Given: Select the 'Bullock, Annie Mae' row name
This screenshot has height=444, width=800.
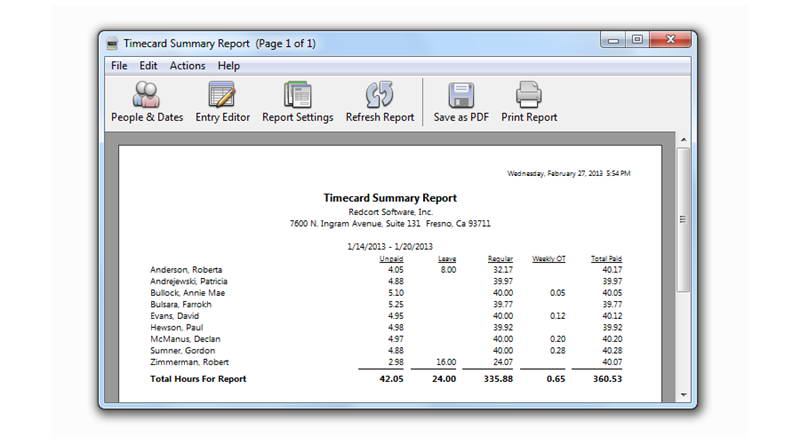Looking at the screenshot, I should (187, 293).
